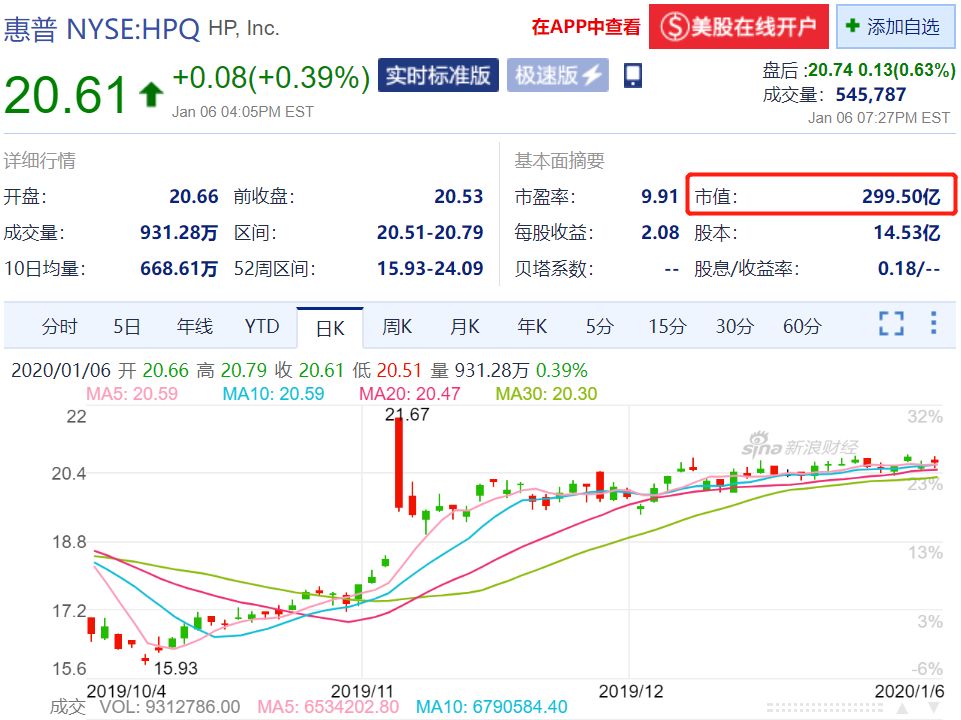Switch to 极速版 mode
The width and height of the screenshot is (961, 720).
tap(558, 75)
